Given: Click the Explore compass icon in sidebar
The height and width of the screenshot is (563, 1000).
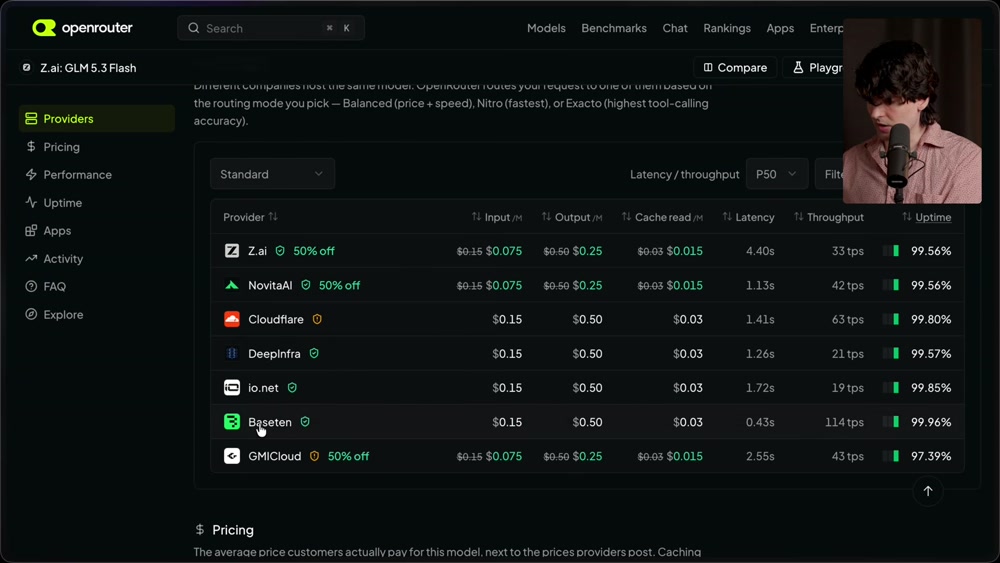Looking at the screenshot, I should pyautogui.click(x=31, y=314).
